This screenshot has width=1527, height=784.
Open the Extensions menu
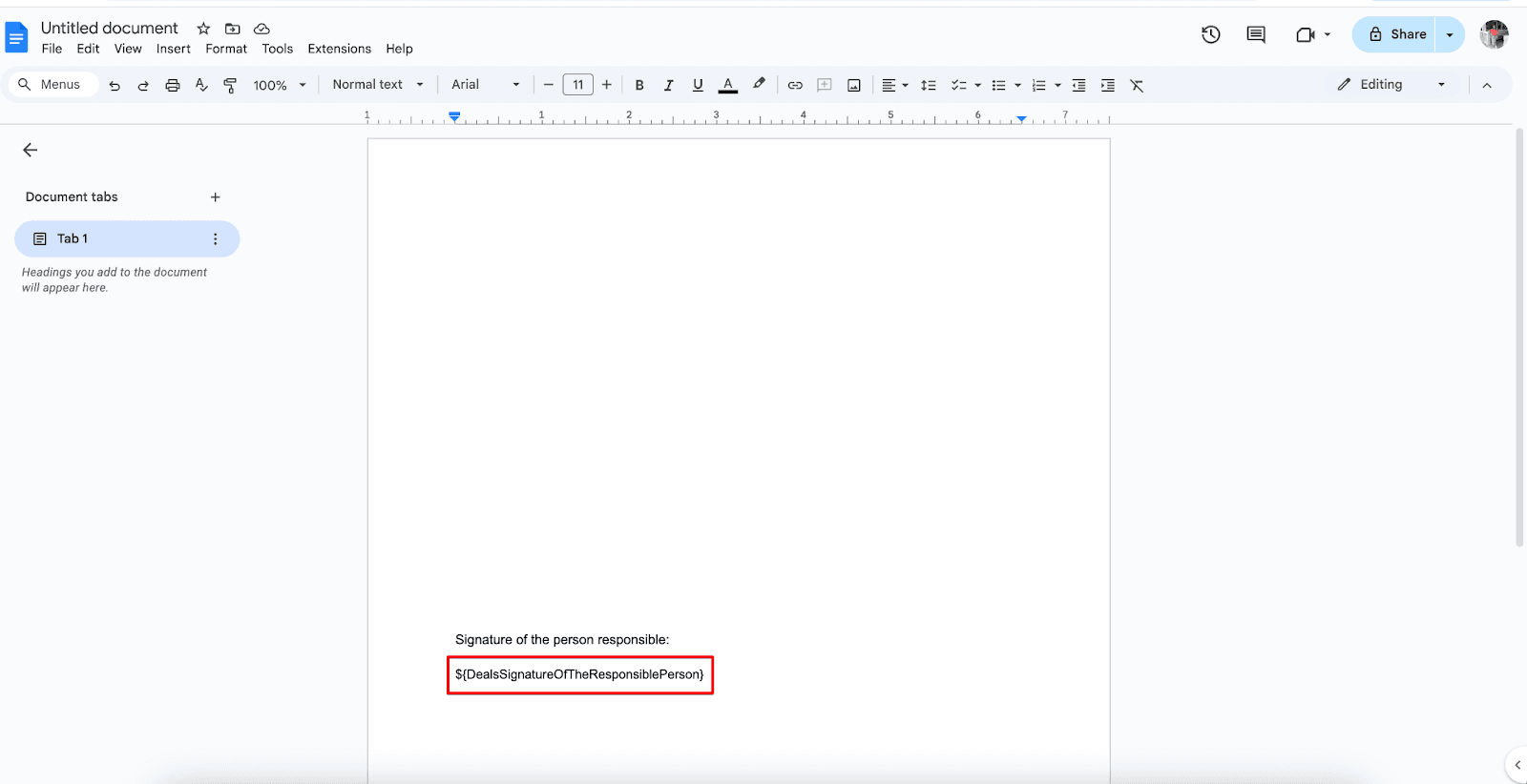pyautogui.click(x=339, y=49)
